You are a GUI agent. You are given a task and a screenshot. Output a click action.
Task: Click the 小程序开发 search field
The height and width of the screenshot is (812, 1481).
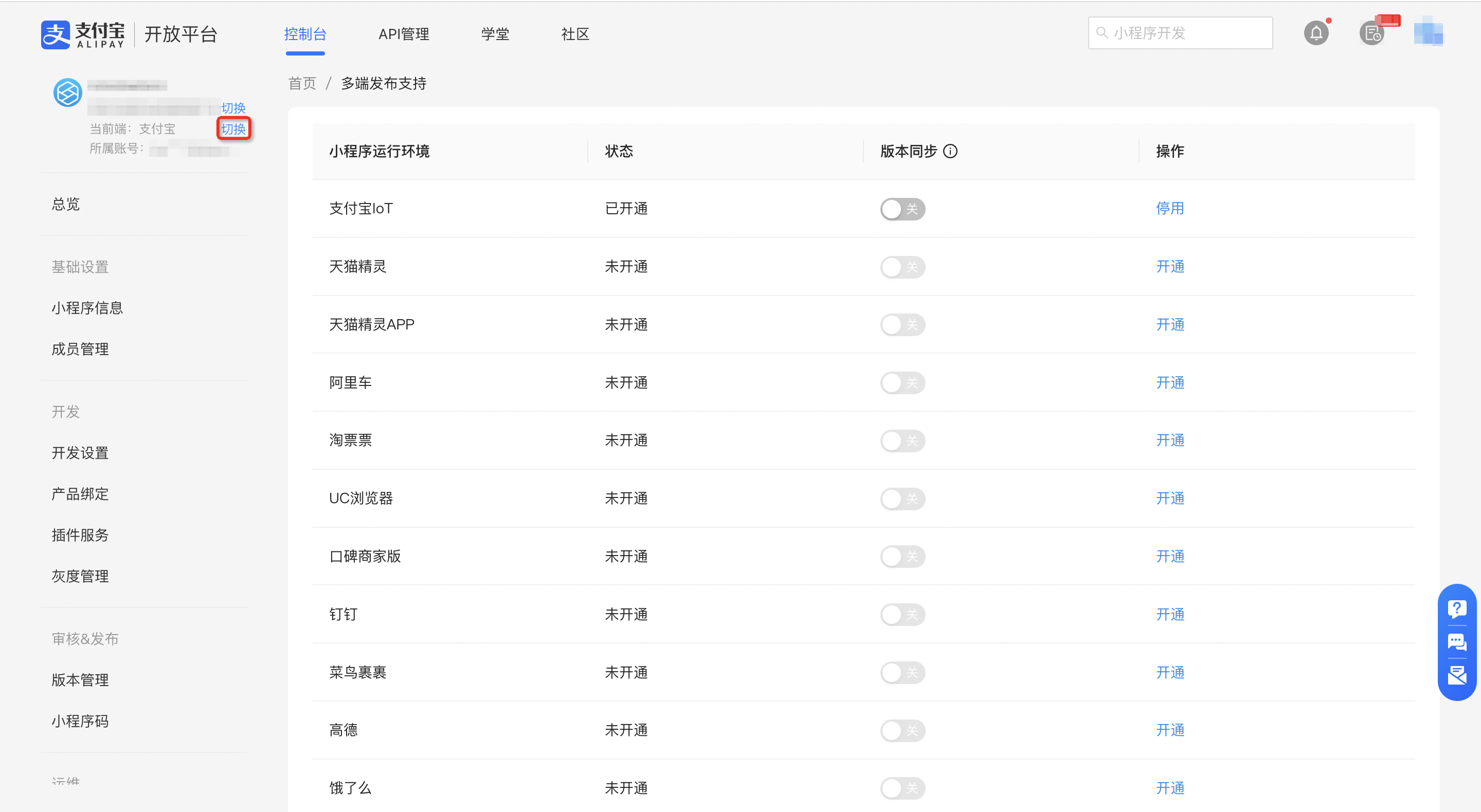point(1180,33)
